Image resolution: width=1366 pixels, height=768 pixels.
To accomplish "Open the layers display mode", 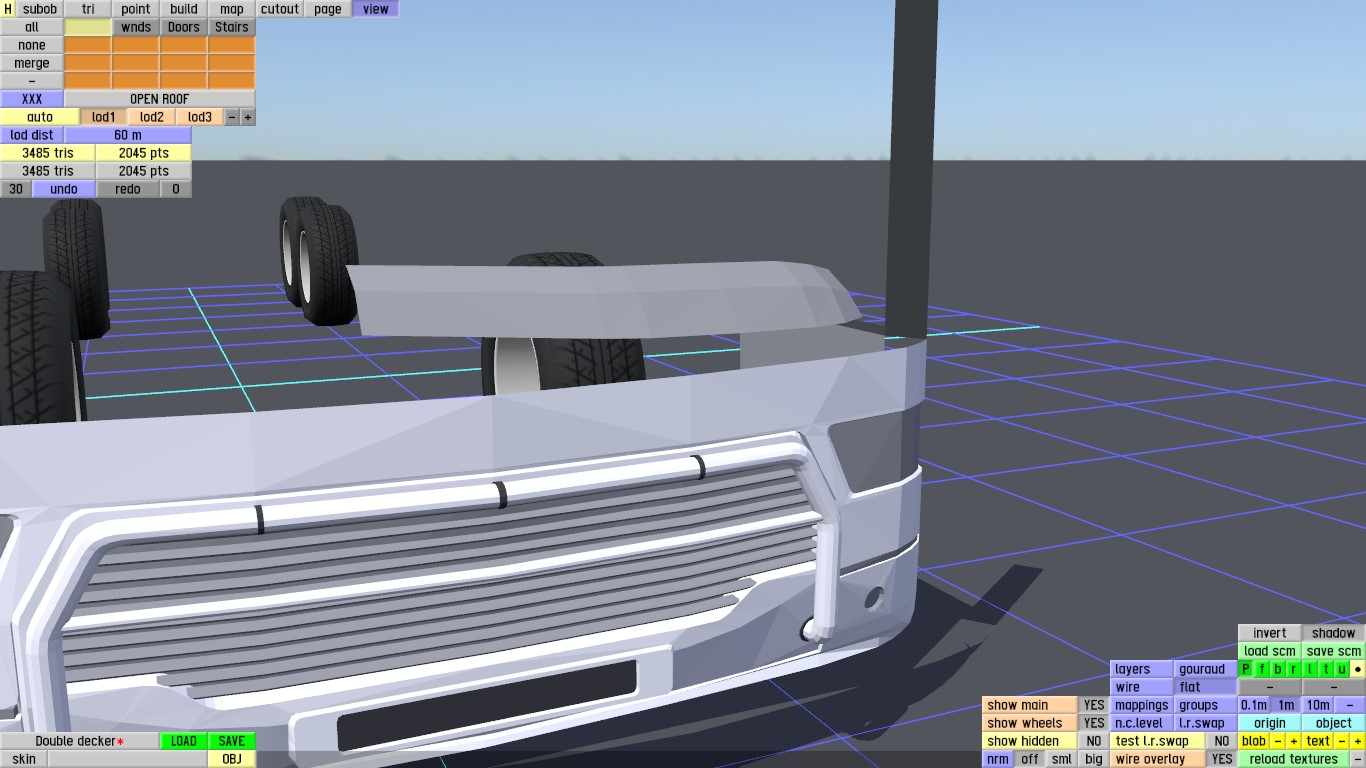I will [x=1142, y=669].
